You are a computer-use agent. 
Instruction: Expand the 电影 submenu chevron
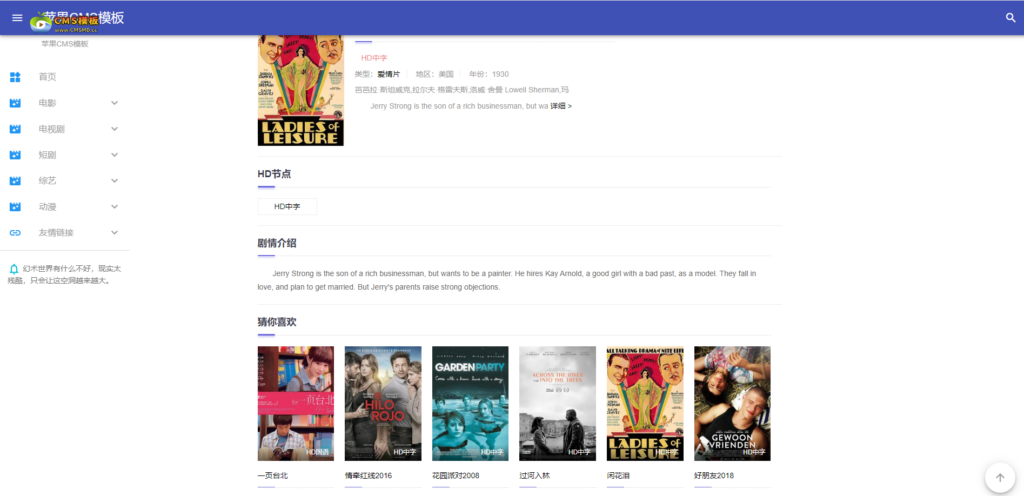[114, 103]
